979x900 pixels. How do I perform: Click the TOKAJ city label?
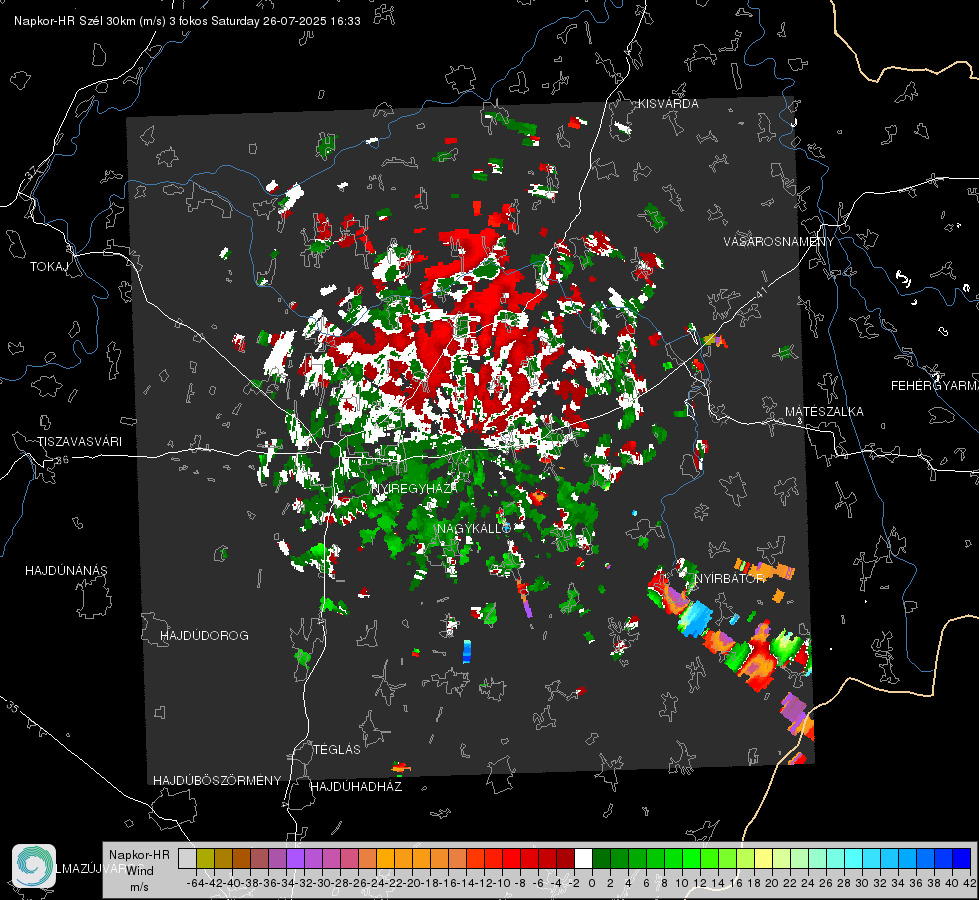(x=49, y=267)
